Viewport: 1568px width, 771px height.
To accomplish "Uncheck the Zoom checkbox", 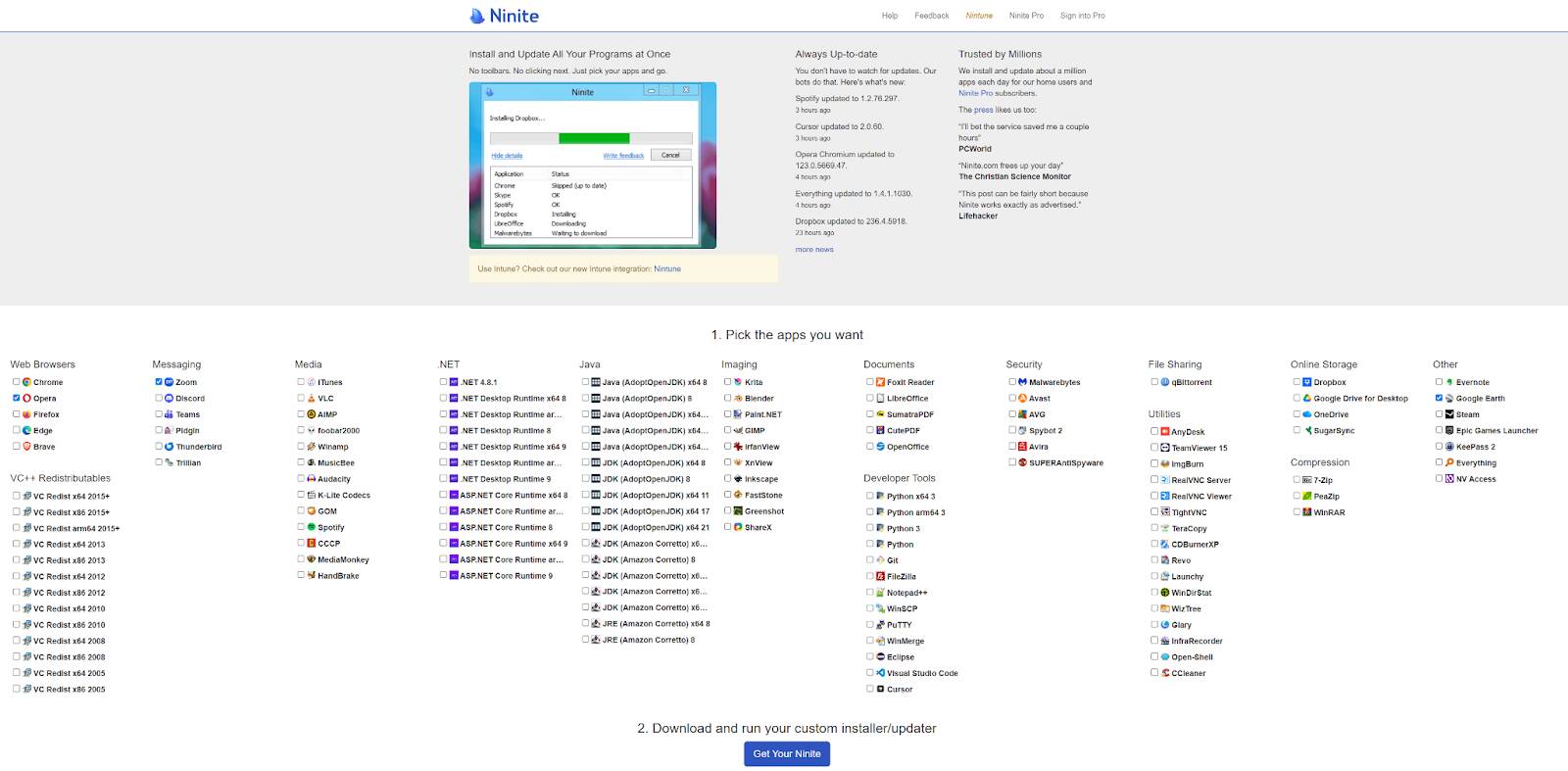I will pyautogui.click(x=159, y=382).
